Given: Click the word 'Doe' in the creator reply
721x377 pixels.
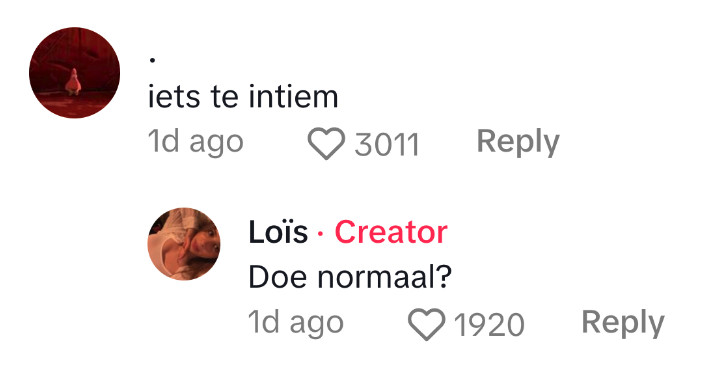Looking at the screenshot, I should point(277,278).
